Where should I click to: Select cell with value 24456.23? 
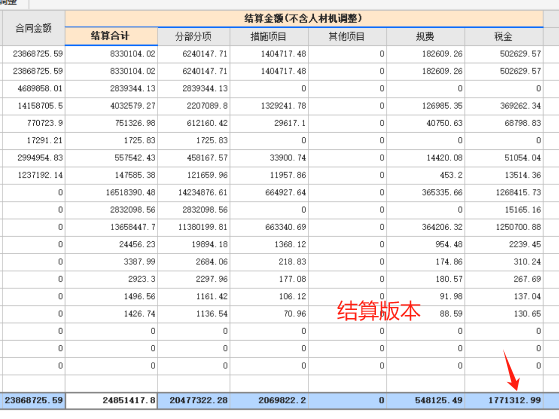[111, 244]
